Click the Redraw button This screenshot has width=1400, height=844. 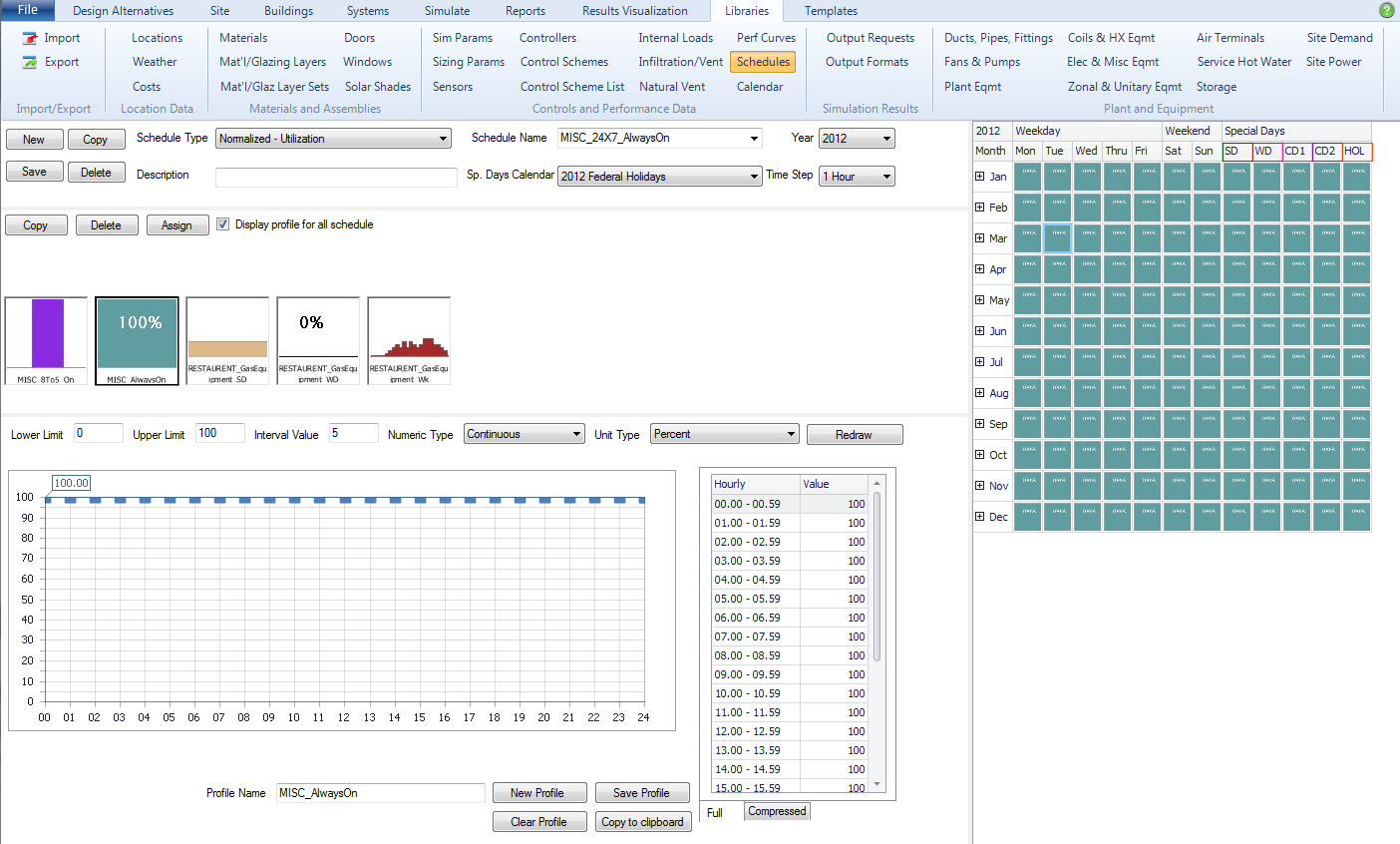(x=855, y=435)
